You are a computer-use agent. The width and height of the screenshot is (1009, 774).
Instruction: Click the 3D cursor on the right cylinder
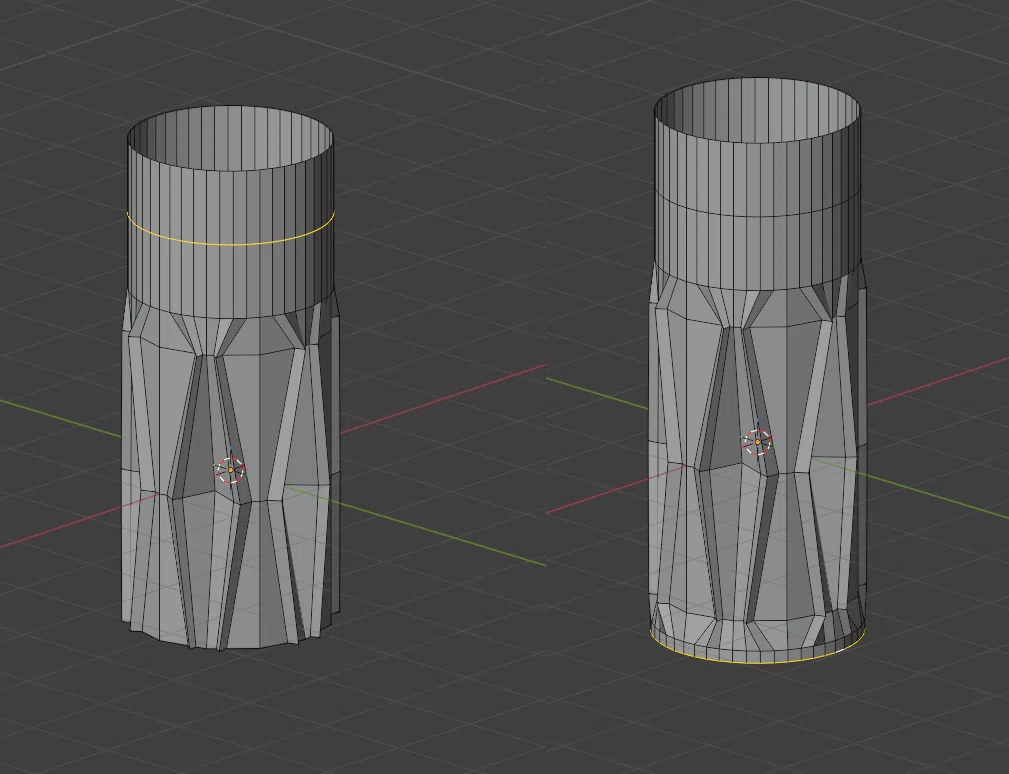[x=757, y=442]
